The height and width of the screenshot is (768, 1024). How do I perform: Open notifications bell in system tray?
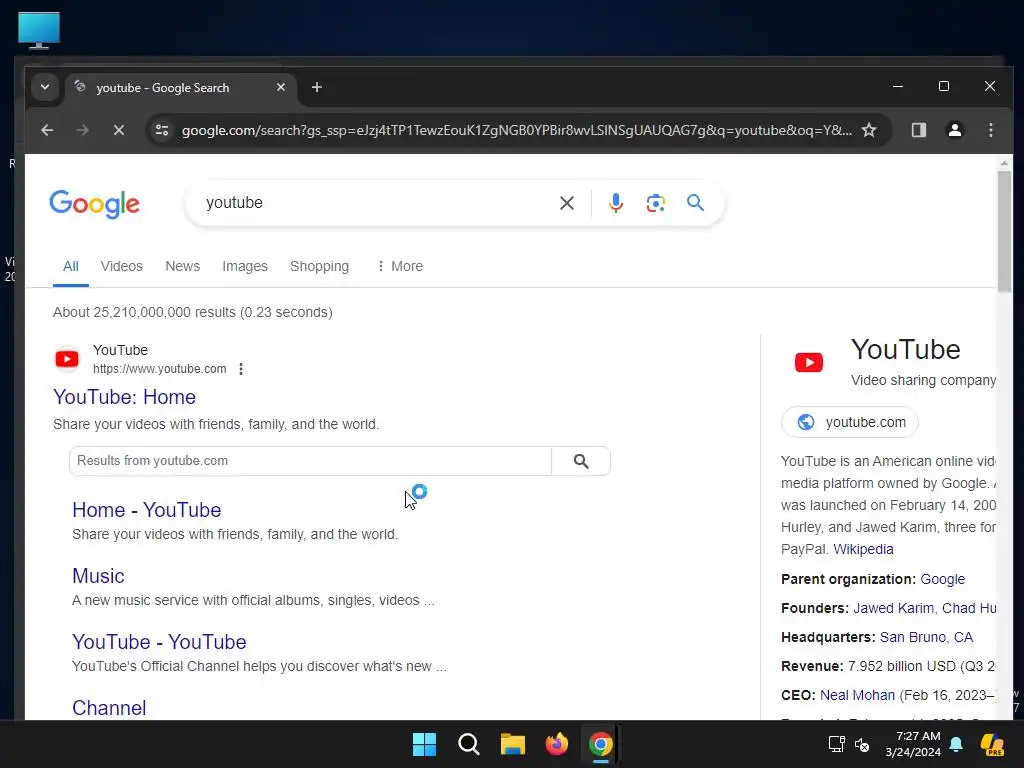coord(956,744)
